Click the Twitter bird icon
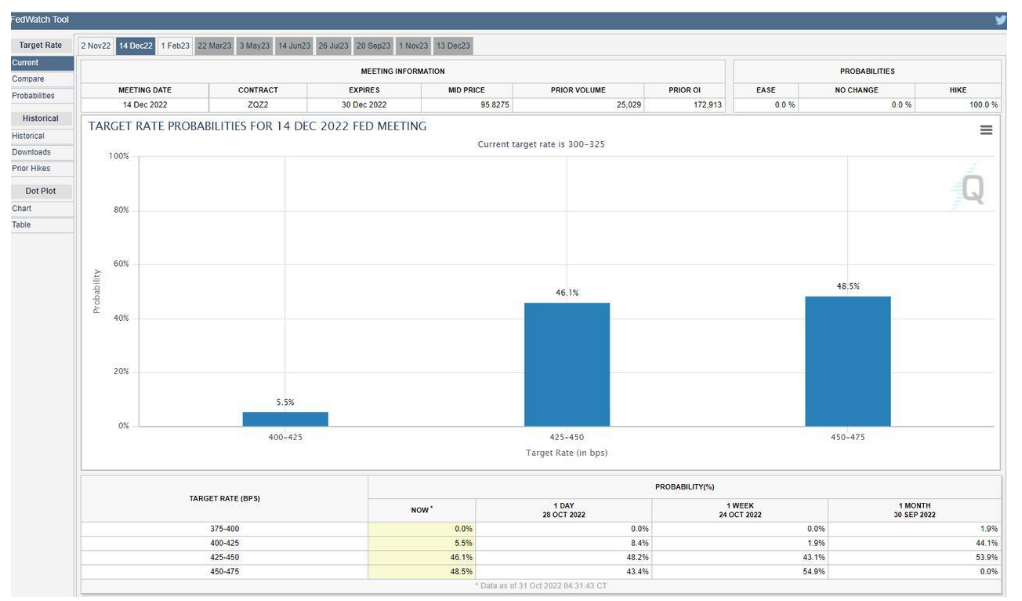Image resolution: width=1022 pixels, height=601 pixels. point(1000,20)
